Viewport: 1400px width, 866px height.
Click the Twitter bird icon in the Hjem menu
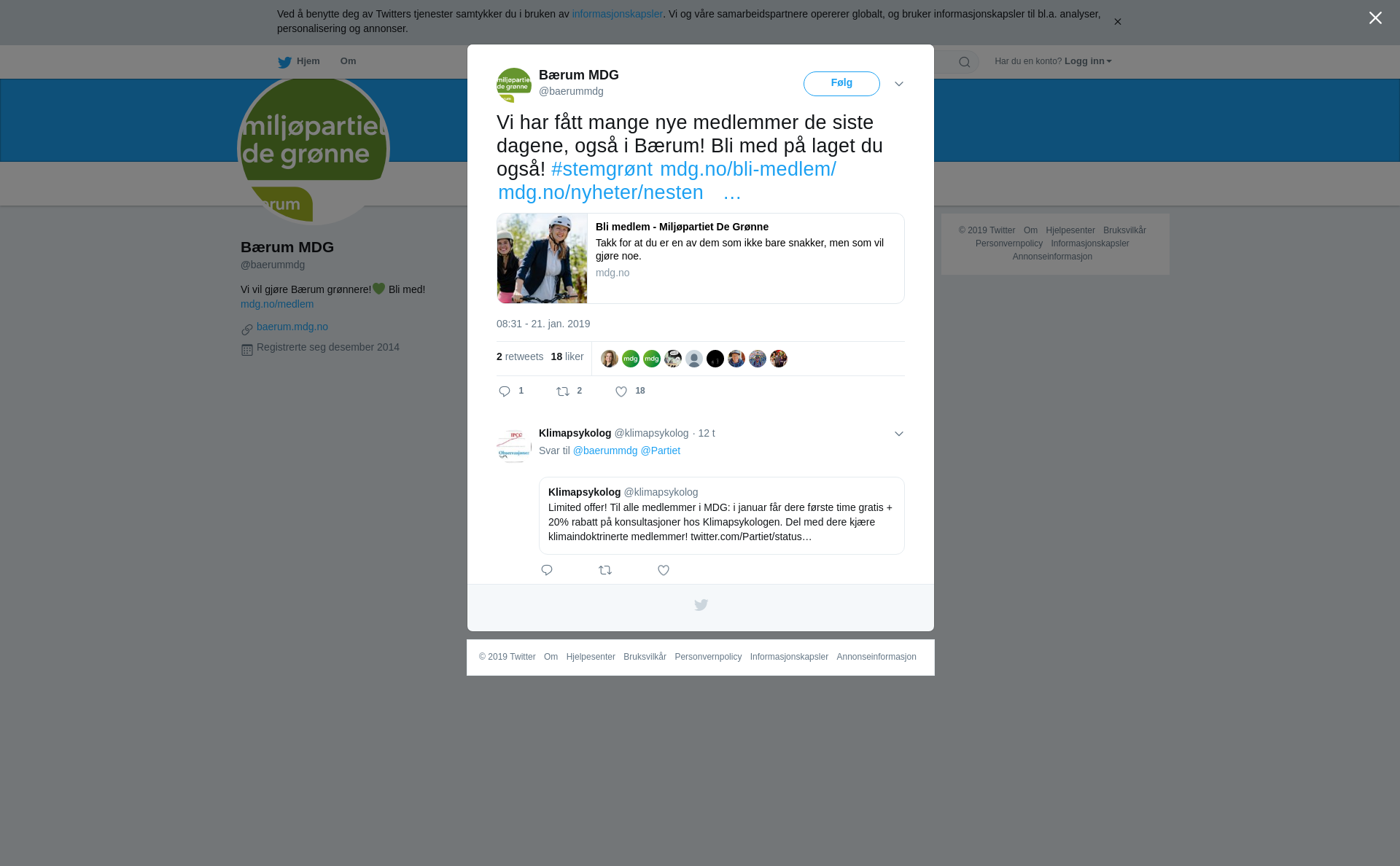[x=284, y=62]
